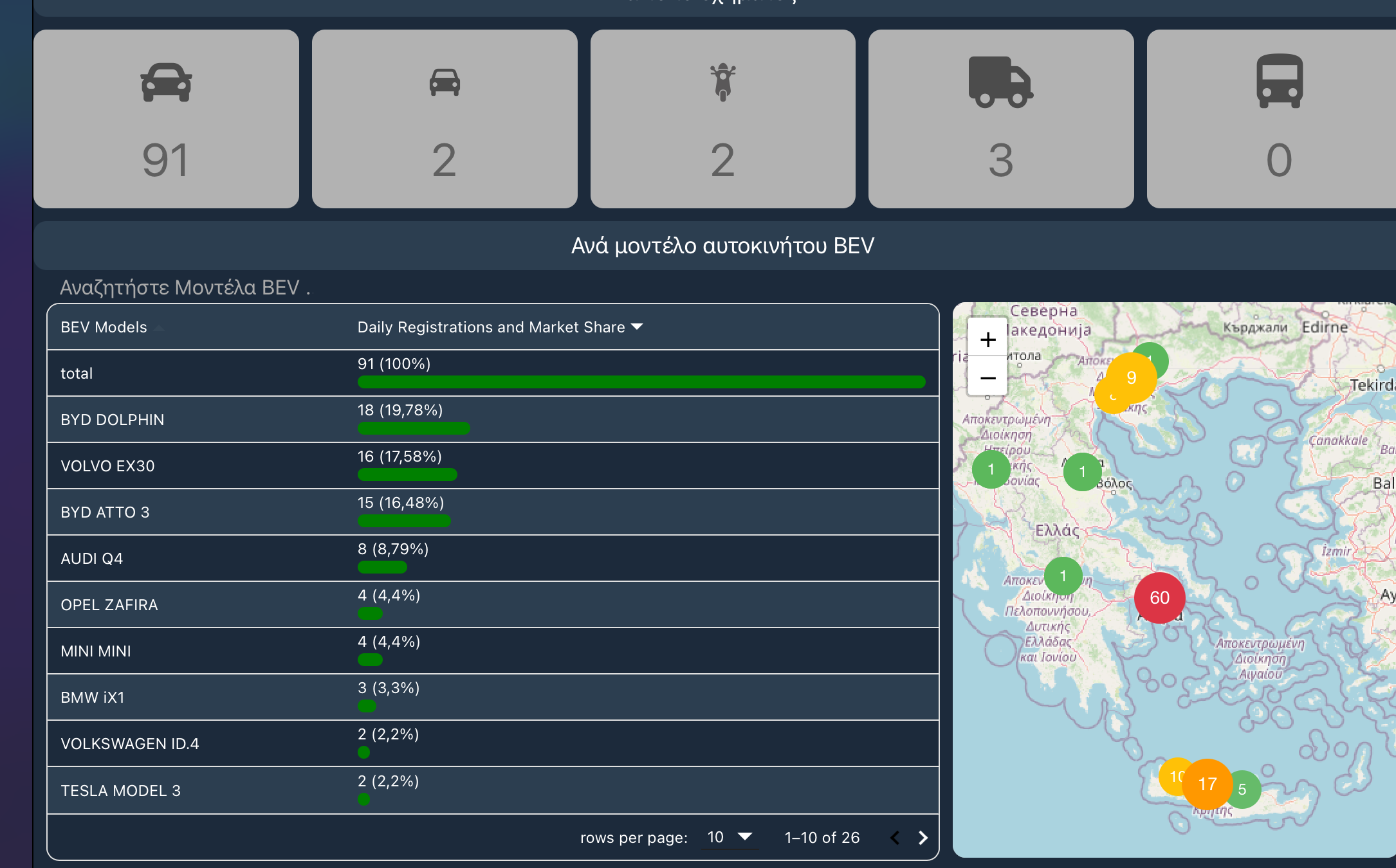Go to next page of BEV models
1396x868 pixels.
point(923,838)
